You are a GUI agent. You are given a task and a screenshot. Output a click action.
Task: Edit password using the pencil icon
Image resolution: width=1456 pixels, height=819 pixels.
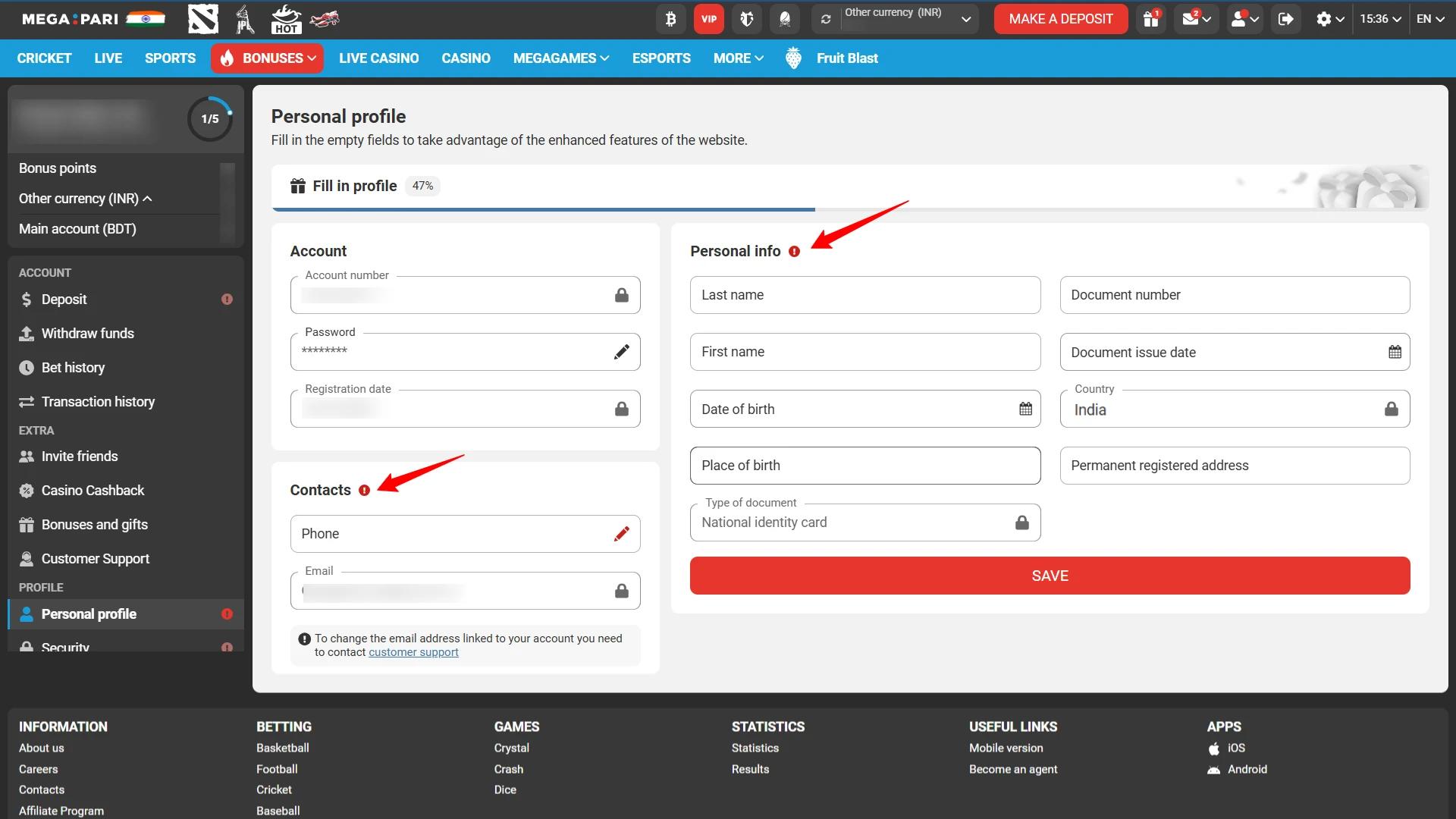(x=622, y=351)
